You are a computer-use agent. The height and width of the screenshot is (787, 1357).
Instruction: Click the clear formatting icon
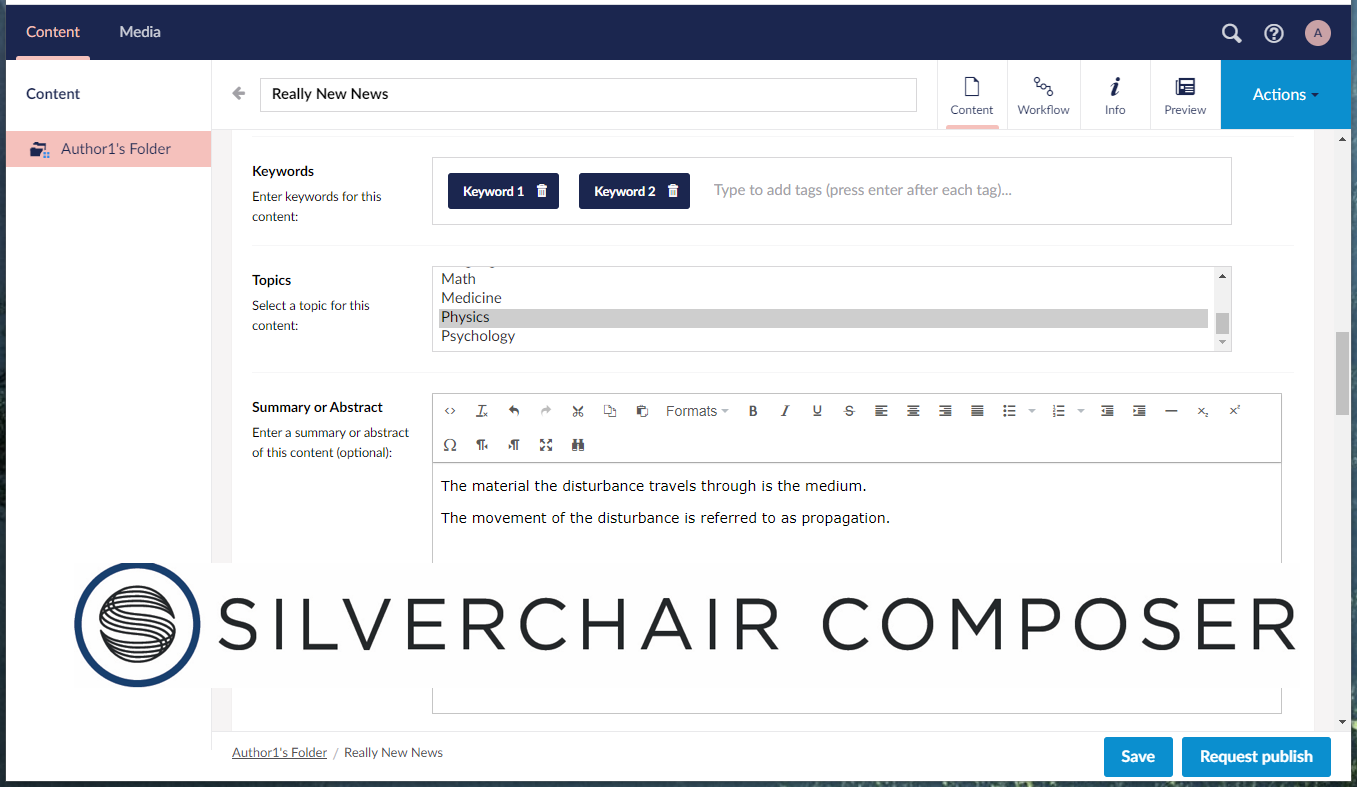tap(482, 411)
